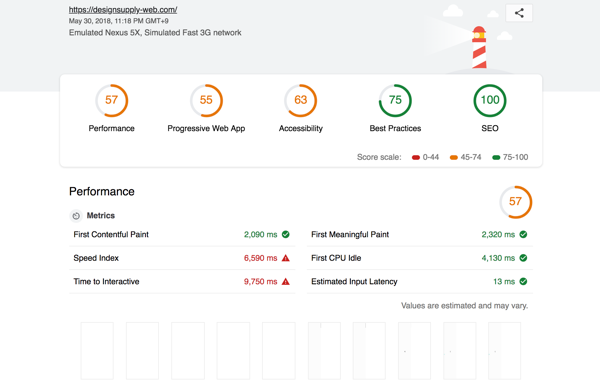Image resolution: width=600 pixels, height=389 pixels.
Task: Click the green check for First Meaningful Paint
Action: tap(523, 234)
